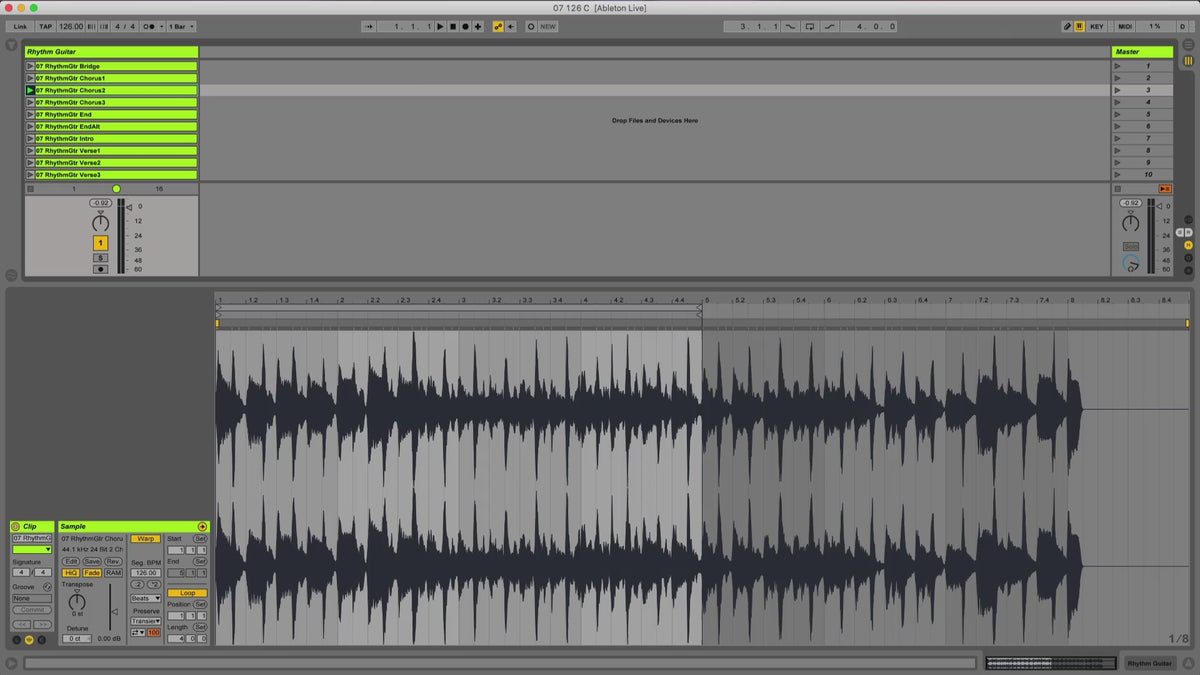Toggle HiQ sample mode
Image resolution: width=1200 pixels, height=675 pixels.
click(71, 573)
